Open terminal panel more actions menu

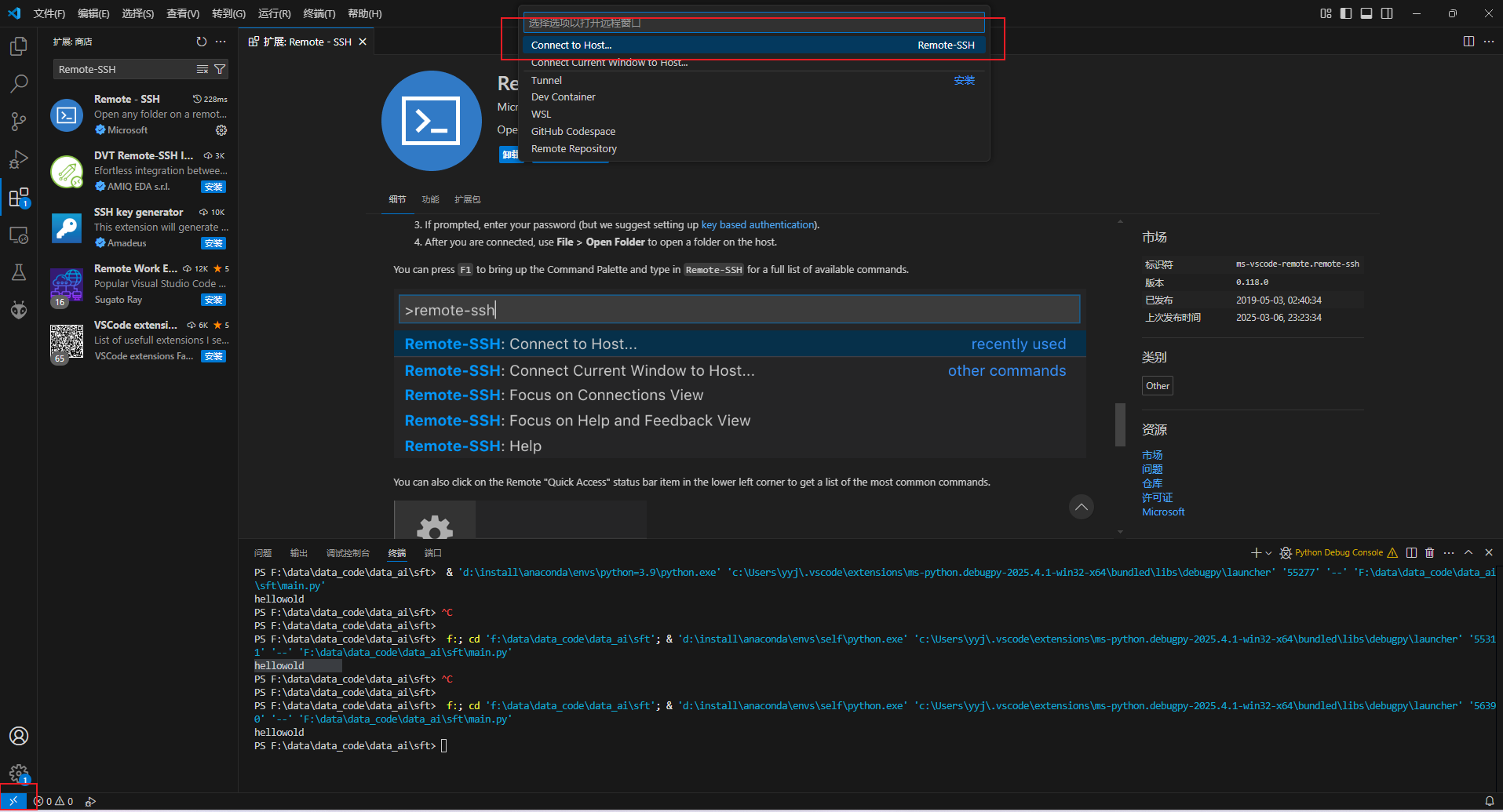click(x=1449, y=552)
